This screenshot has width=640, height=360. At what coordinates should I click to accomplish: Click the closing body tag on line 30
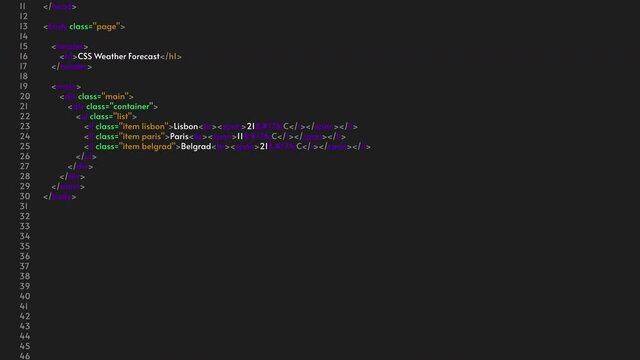pyautogui.click(x=60, y=196)
